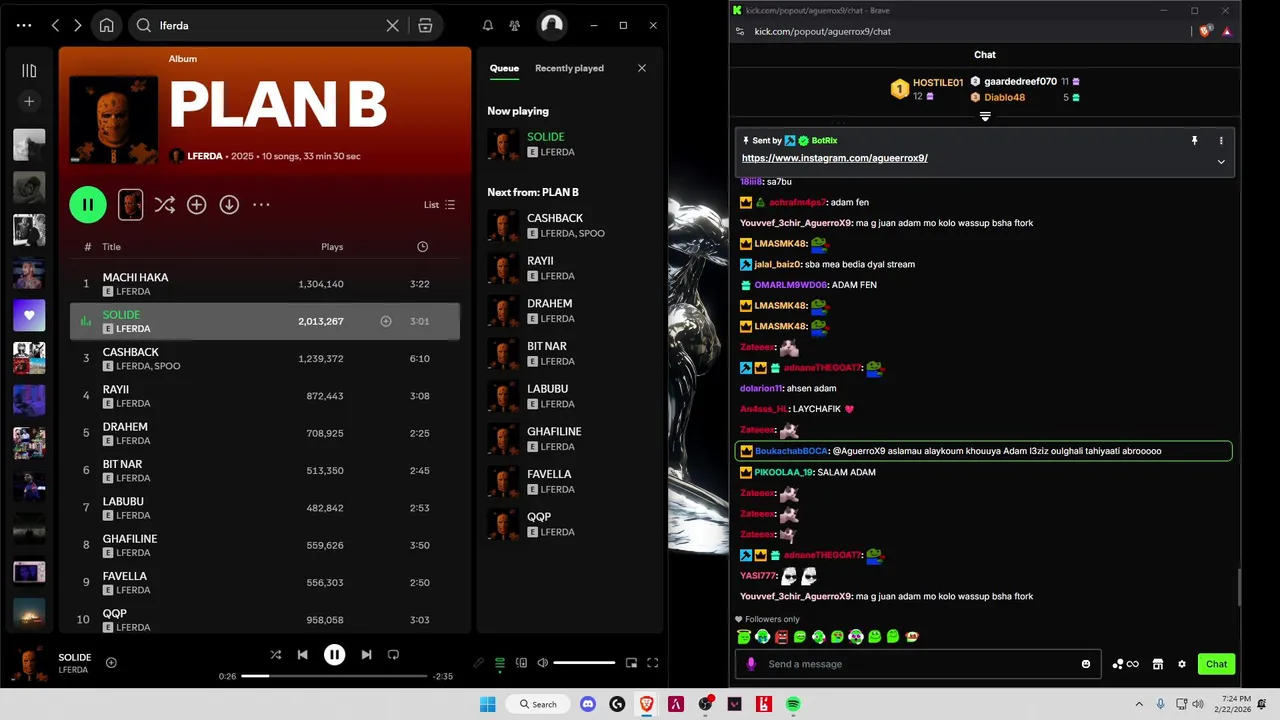The image size is (1280, 720).
Task: Unpin the pinned BotRix message
Action: pyautogui.click(x=1194, y=141)
